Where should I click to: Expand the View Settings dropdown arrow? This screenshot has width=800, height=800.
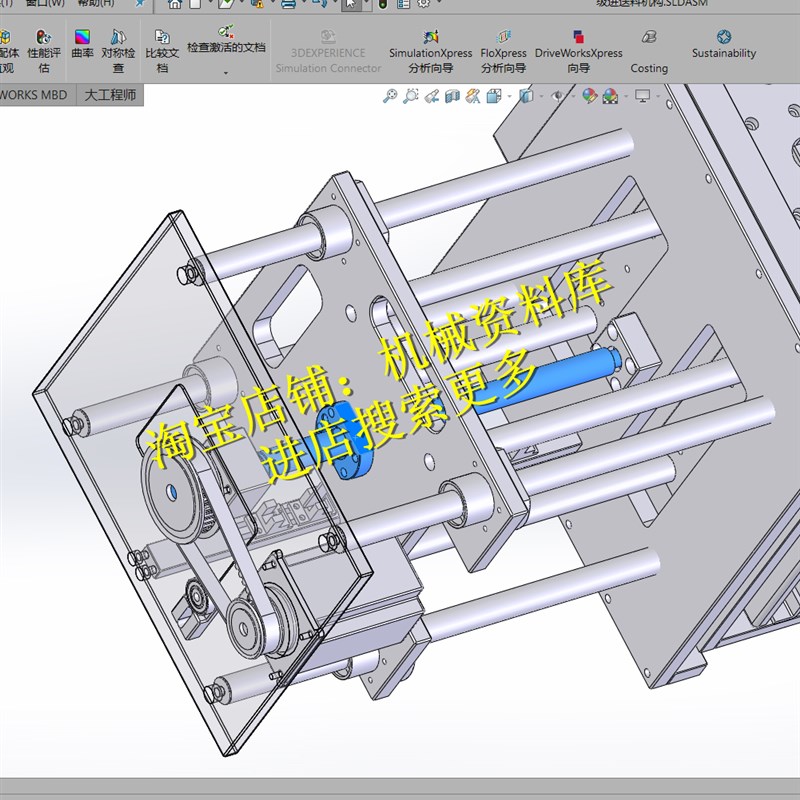point(658,96)
